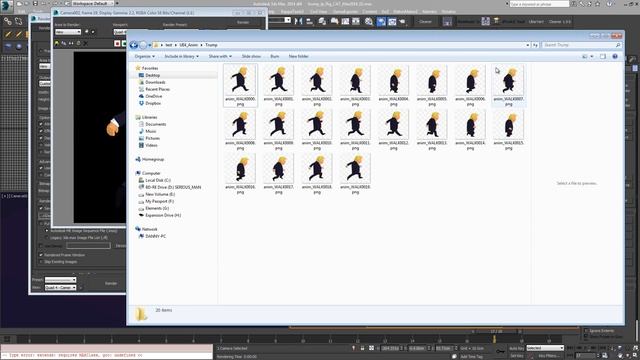
Task: Open the Content menu in 3ds Max
Action: pyautogui.click(x=369, y=11)
